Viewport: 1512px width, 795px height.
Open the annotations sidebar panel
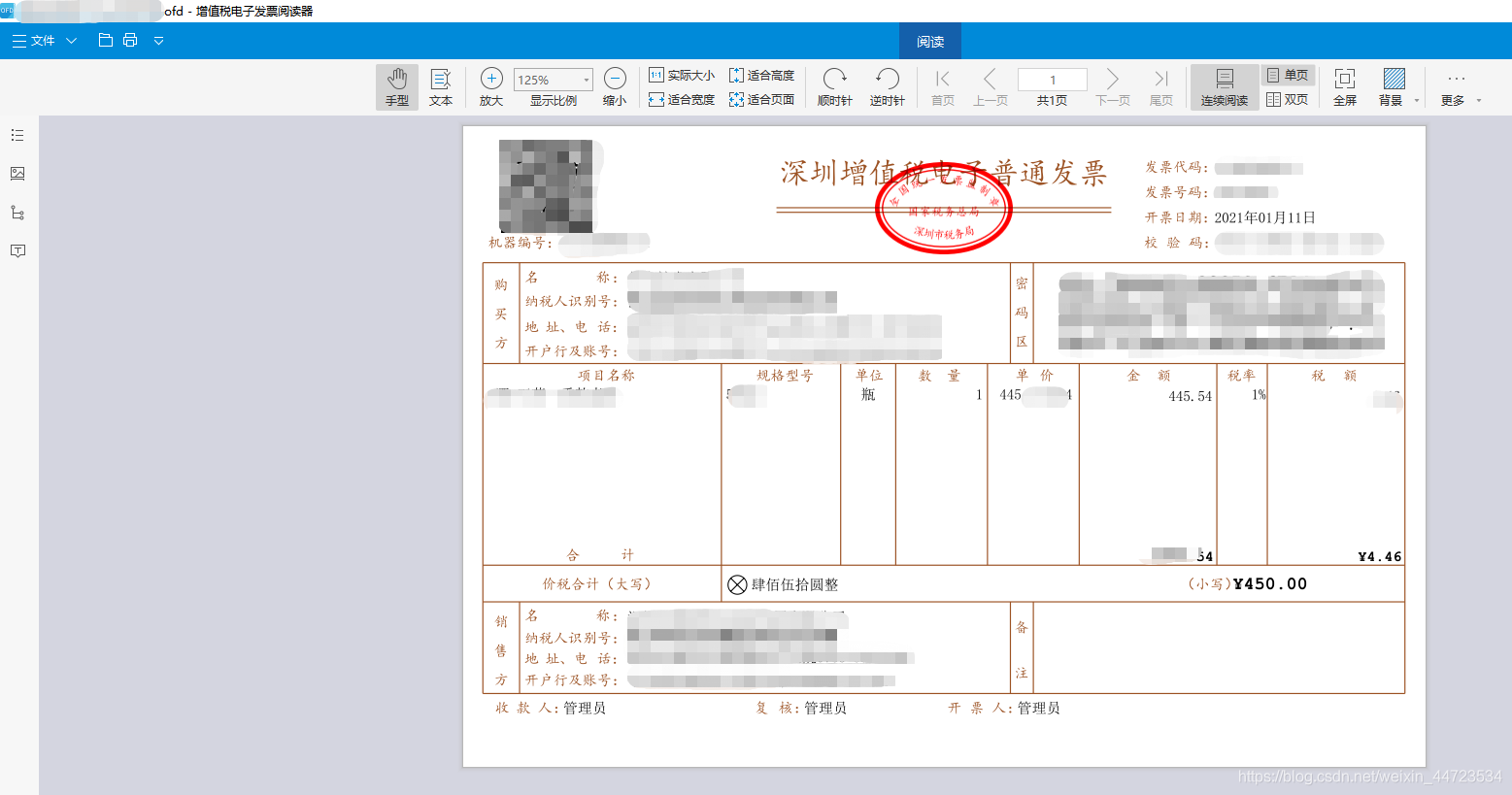[17, 250]
